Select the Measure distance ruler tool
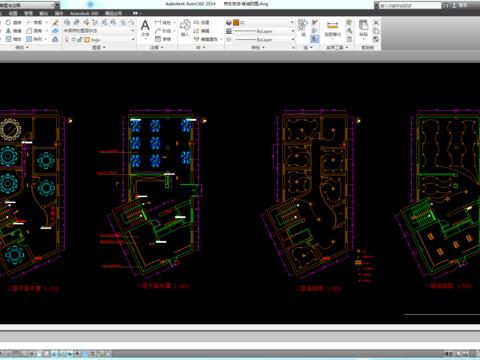Image resolution: width=480 pixels, height=360 pixels. point(332,25)
